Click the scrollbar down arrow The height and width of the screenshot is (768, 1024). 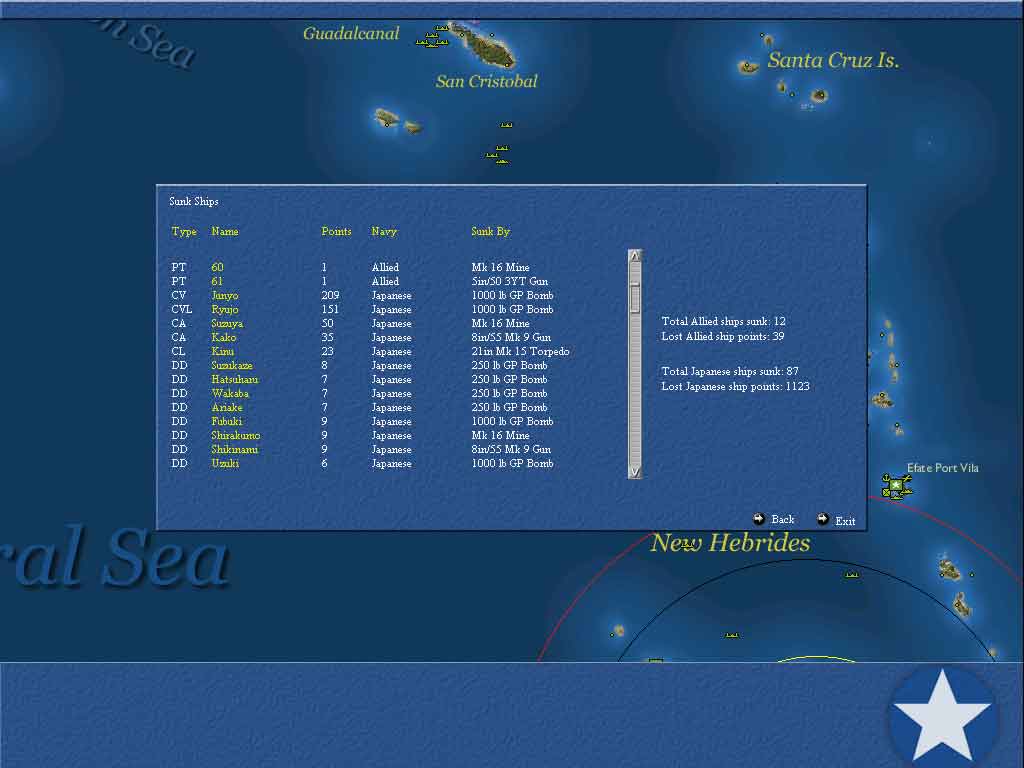[x=635, y=472]
